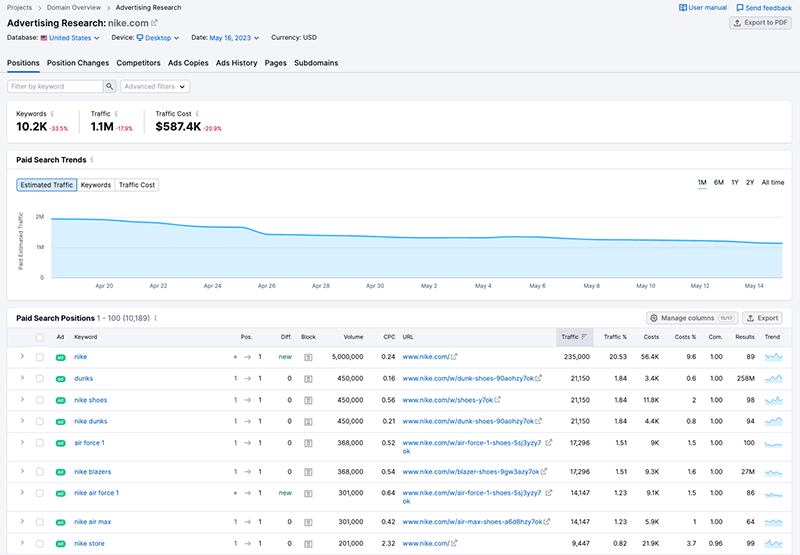The width and height of the screenshot is (800, 555).
Task: Click the SERP block icon in dunks row
Action: coord(308,379)
